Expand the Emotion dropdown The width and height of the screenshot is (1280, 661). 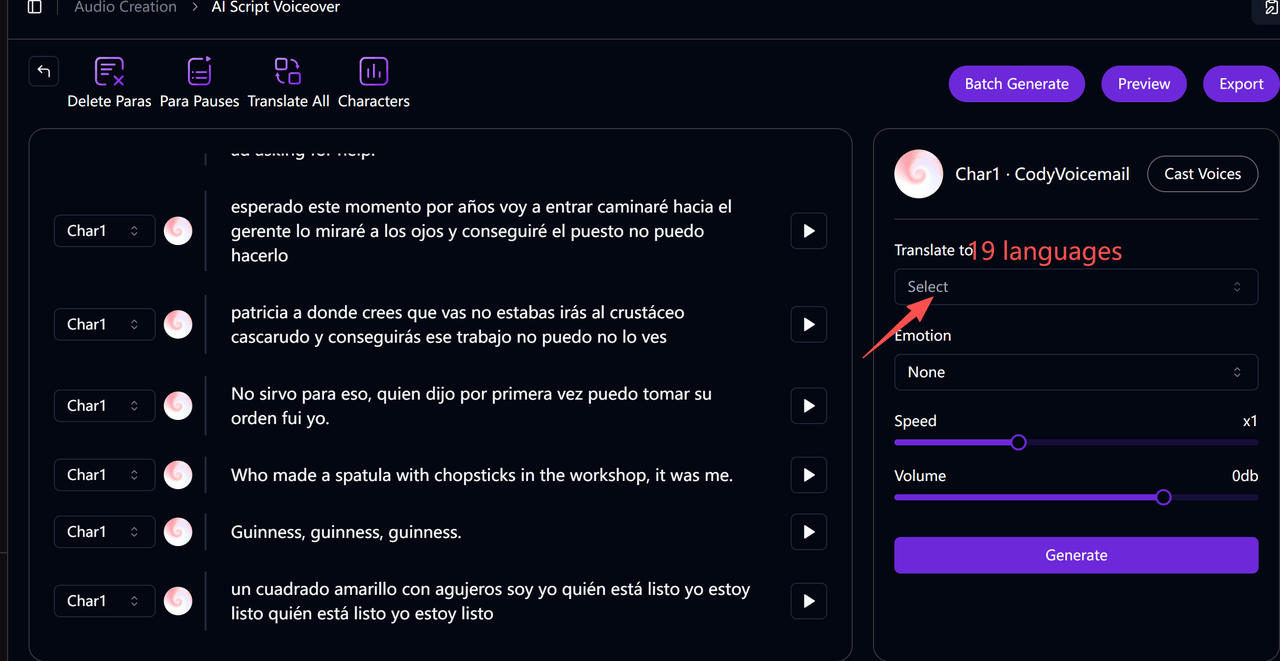pyautogui.click(x=1076, y=372)
